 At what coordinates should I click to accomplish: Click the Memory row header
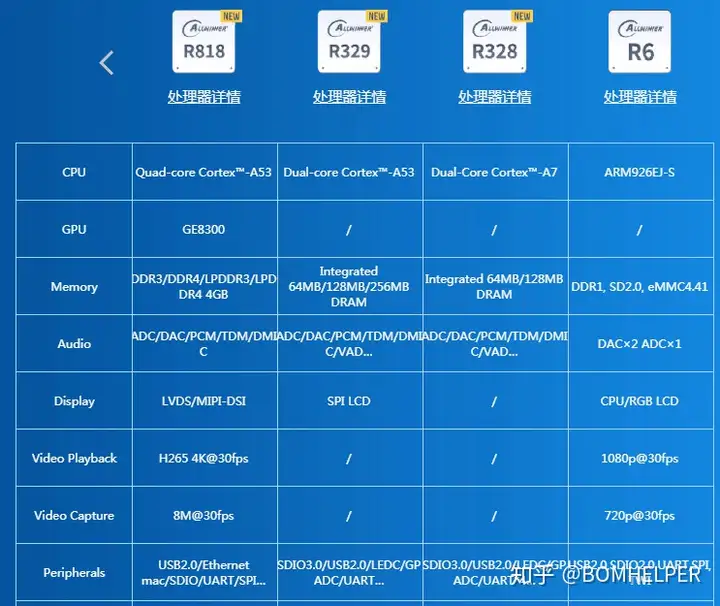click(74, 286)
